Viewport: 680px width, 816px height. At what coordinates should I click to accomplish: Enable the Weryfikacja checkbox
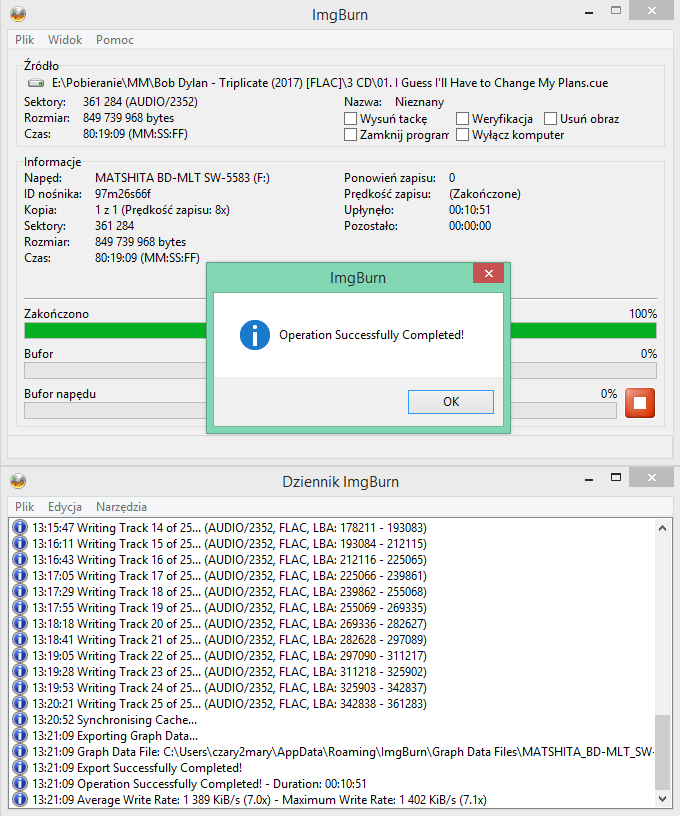pos(462,119)
